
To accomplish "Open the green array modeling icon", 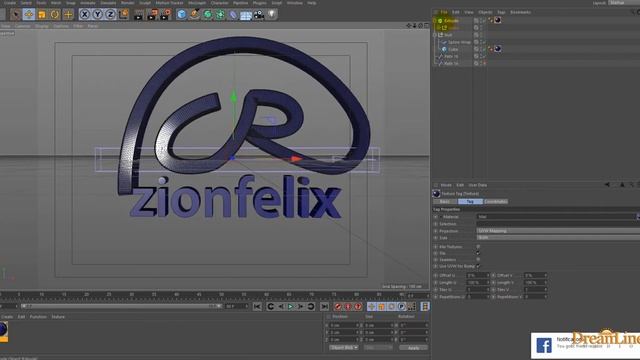I will coord(220,15).
